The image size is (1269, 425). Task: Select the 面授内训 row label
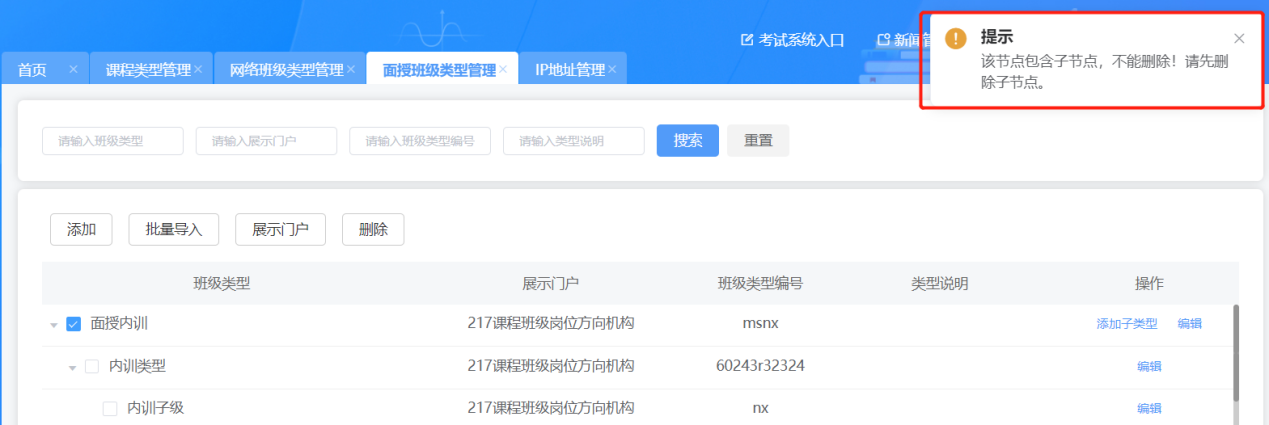point(119,324)
